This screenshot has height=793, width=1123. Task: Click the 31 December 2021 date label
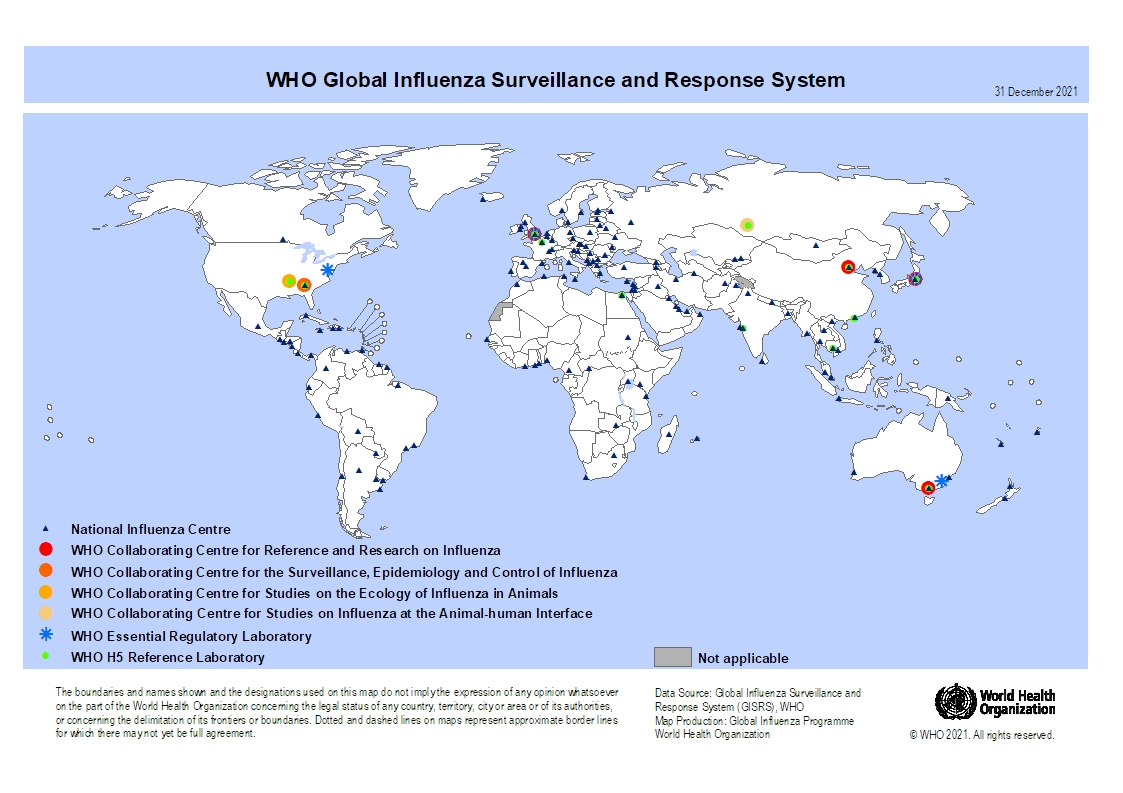1035,92
